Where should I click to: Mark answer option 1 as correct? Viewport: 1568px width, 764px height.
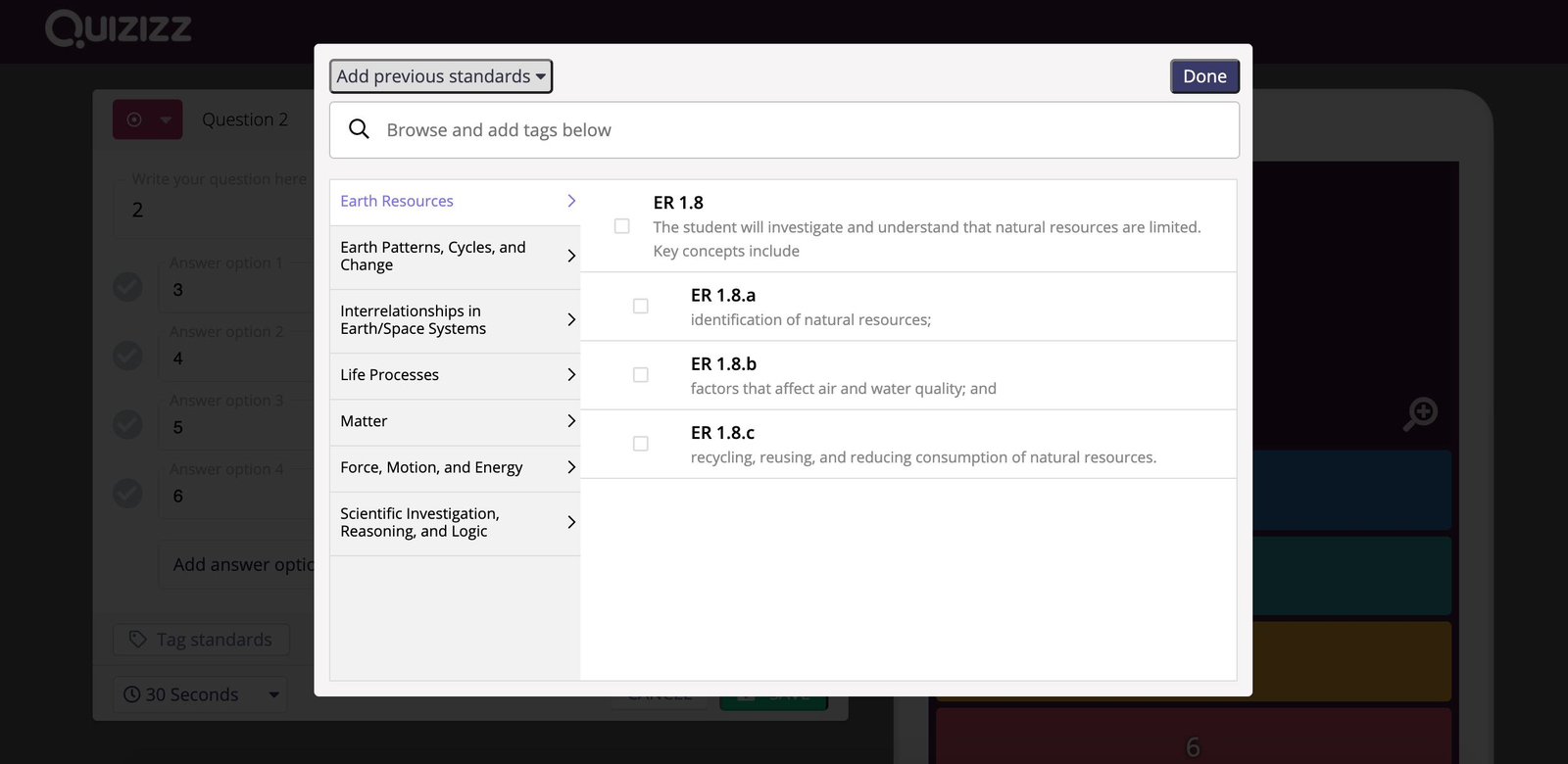pyautogui.click(x=127, y=287)
